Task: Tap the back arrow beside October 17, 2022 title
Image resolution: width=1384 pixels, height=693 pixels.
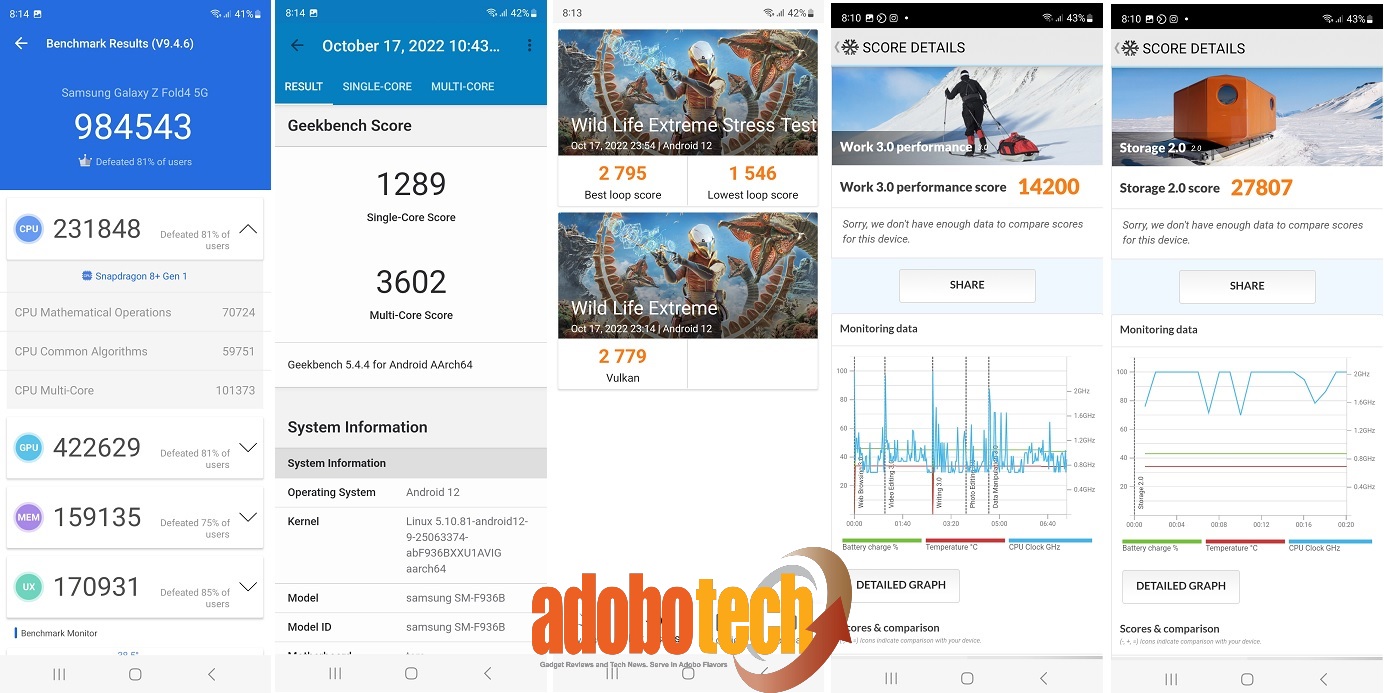Action: click(x=296, y=45)
